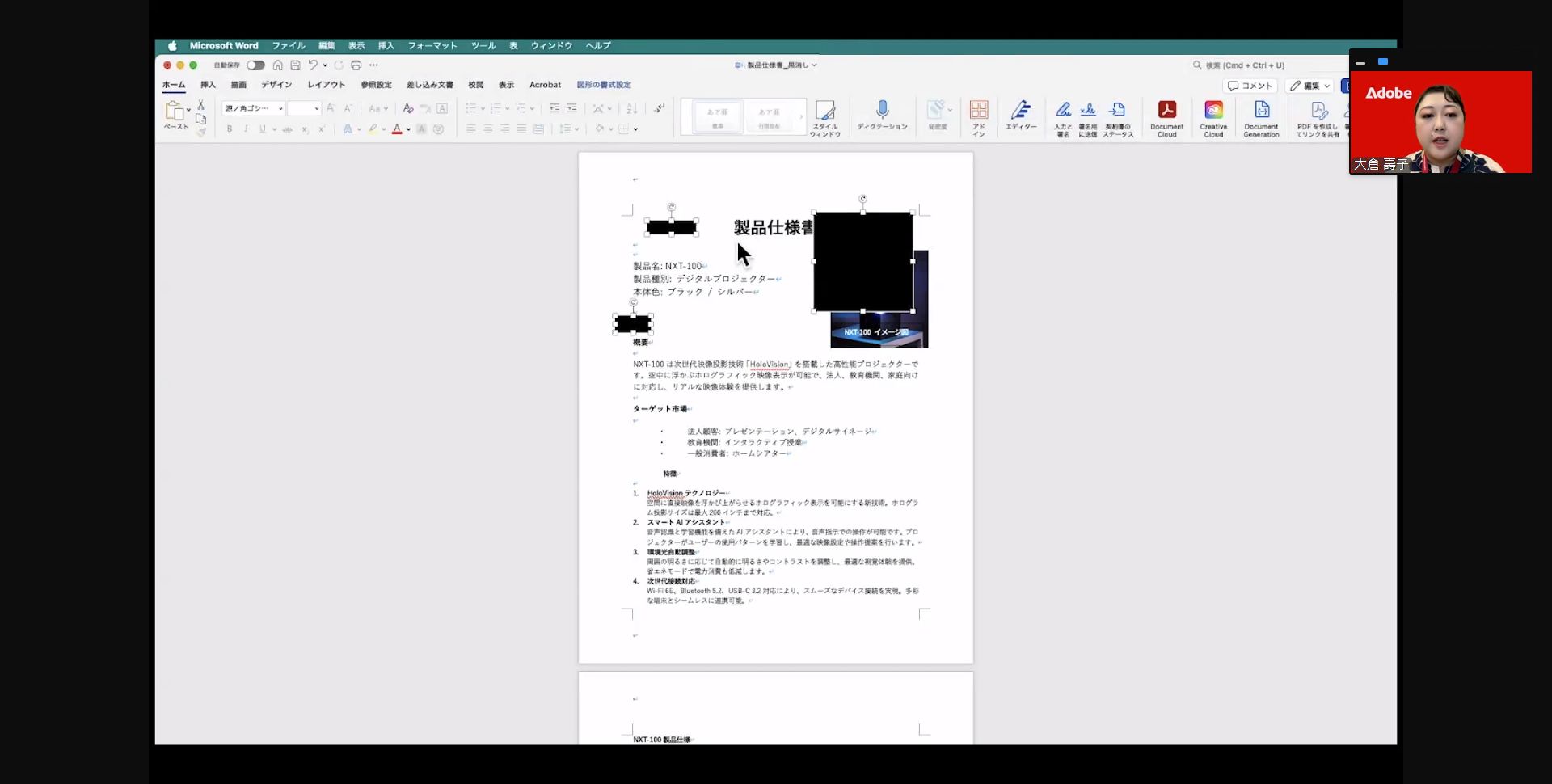Open the borders dropdown arrow
The image size is (1552, 784).
636,129
